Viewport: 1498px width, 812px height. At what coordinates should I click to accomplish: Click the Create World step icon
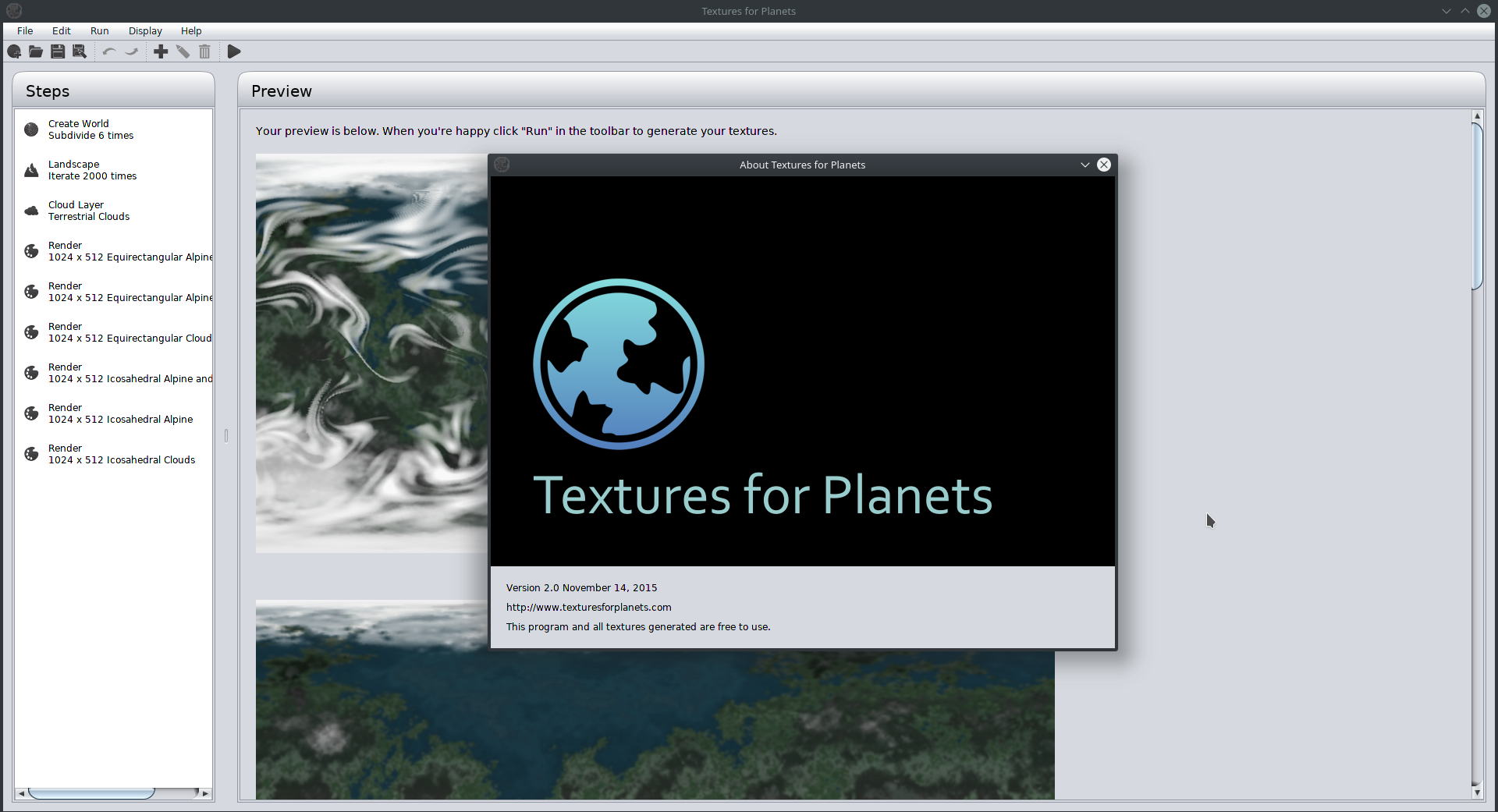pyautogui.click(x=31, y=129)
